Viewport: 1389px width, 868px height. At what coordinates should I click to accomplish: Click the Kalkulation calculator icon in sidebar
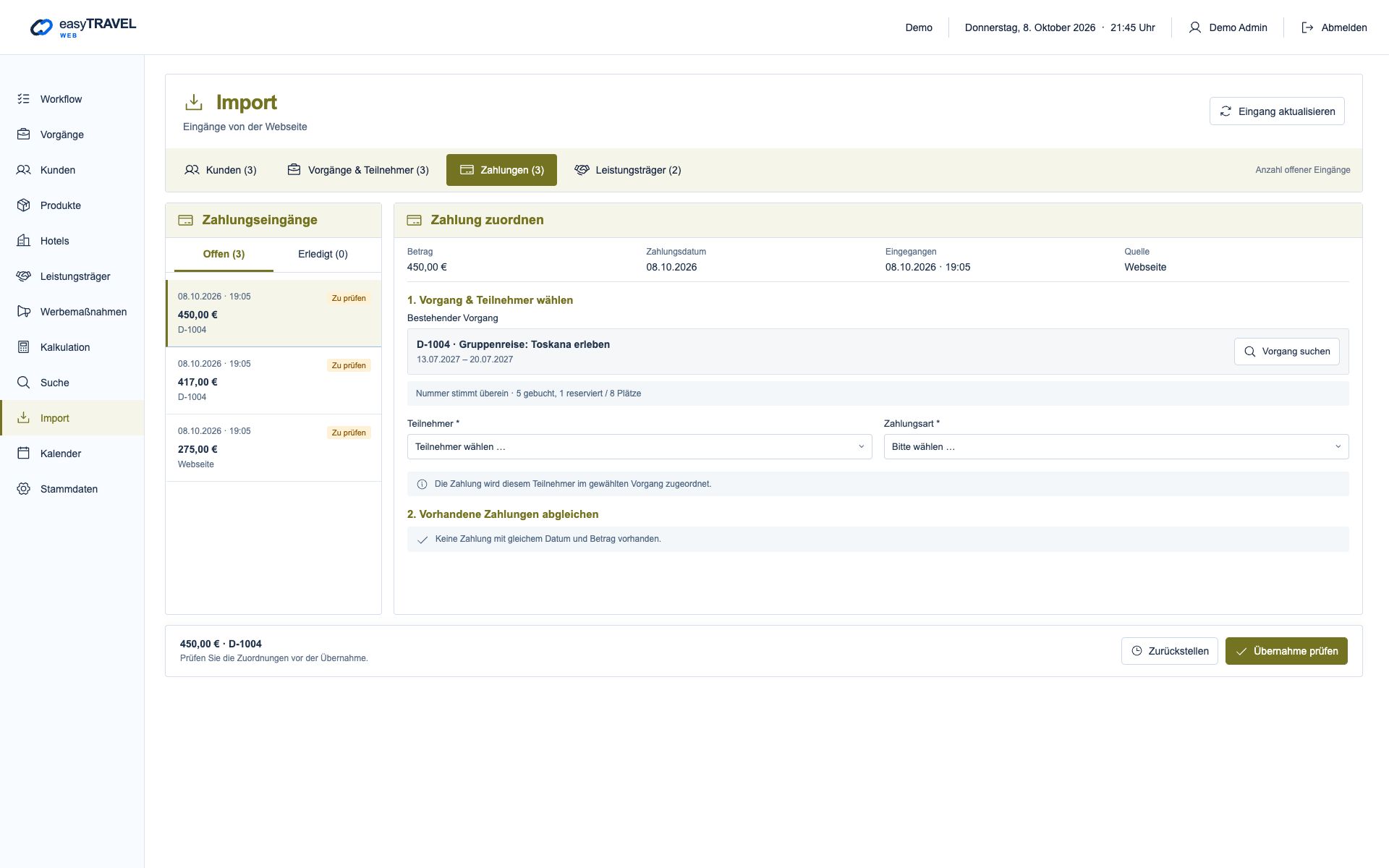[x=24, y=347]
